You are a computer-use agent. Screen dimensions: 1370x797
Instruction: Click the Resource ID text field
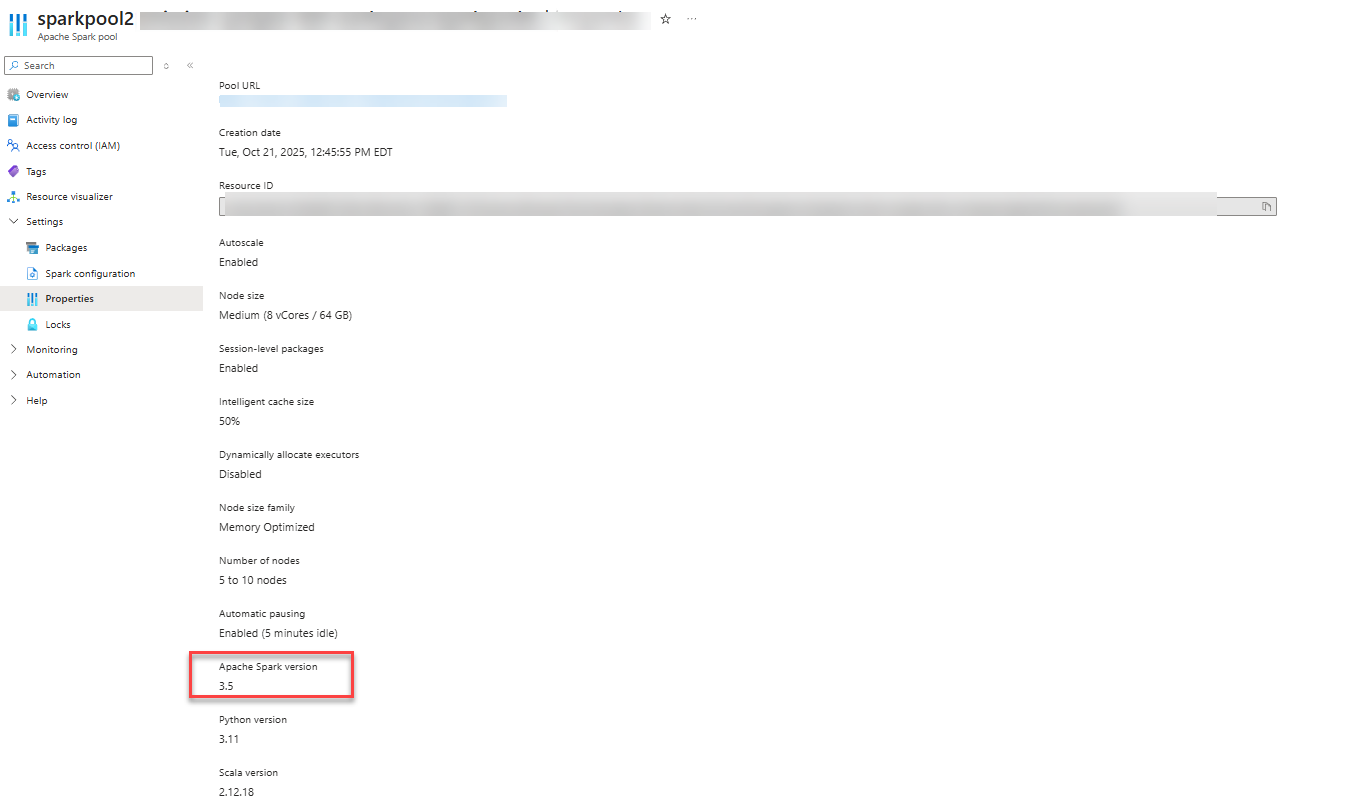[x=747, y=207]
